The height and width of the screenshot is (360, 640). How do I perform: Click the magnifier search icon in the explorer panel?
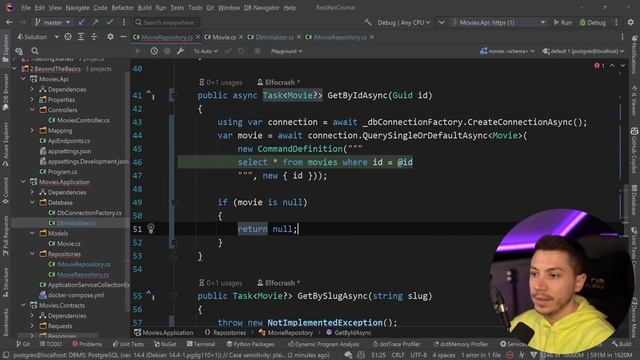point(35,51)
